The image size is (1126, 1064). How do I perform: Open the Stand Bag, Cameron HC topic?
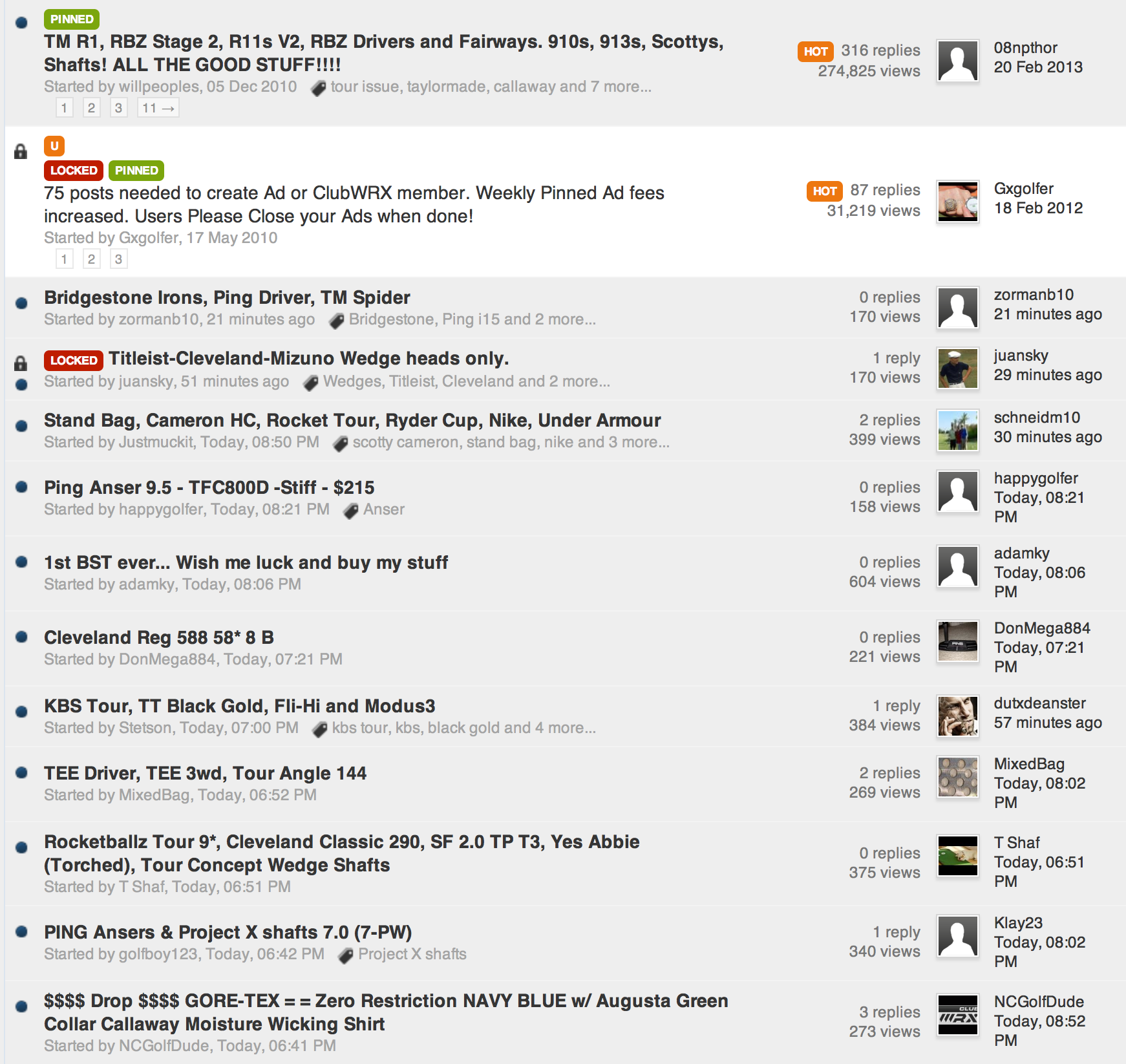tap(352, 420)
